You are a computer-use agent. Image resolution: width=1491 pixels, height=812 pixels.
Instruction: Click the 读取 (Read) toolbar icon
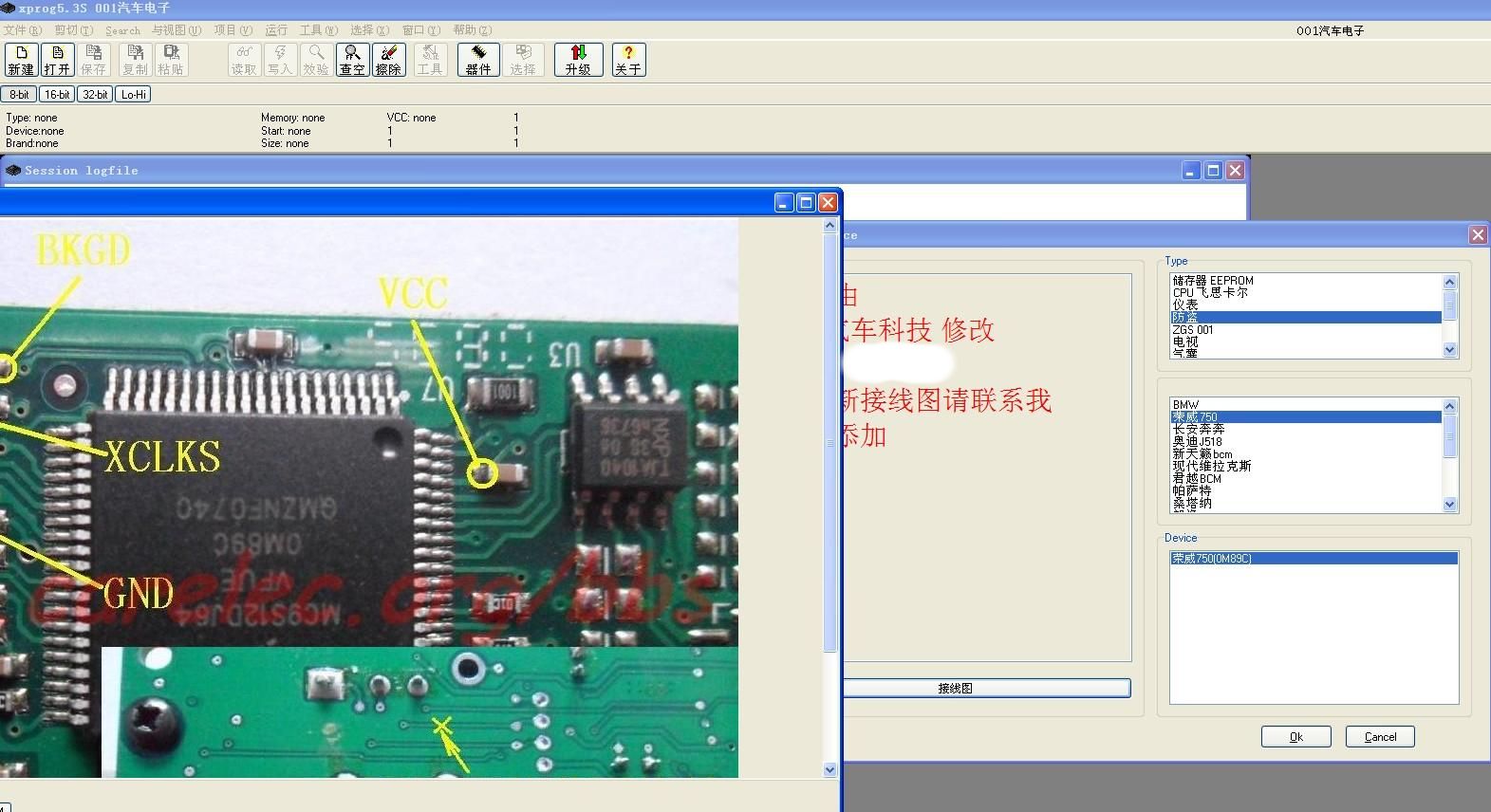click(x=244, y=60)
